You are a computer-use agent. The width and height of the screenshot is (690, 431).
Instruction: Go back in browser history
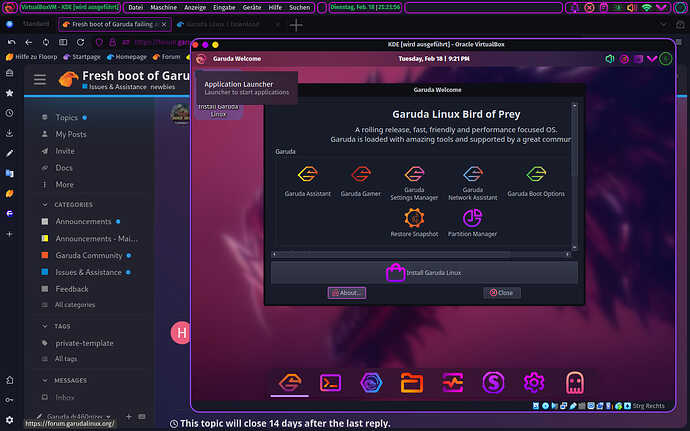tap(28, 42)
